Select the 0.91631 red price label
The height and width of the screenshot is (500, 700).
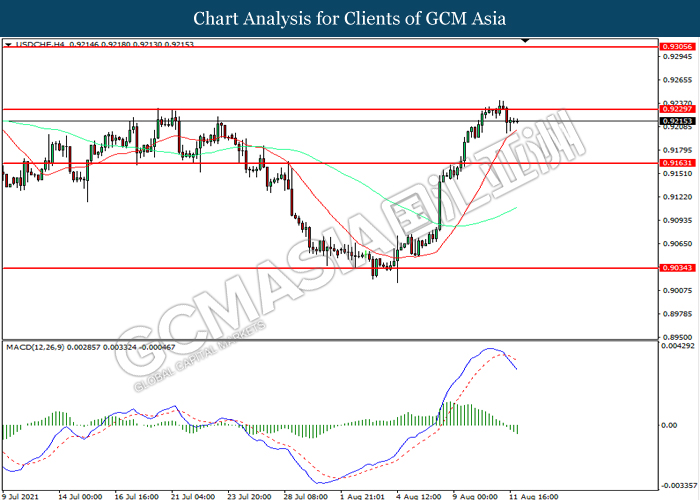pyautogui.click(x=677, y=163)
